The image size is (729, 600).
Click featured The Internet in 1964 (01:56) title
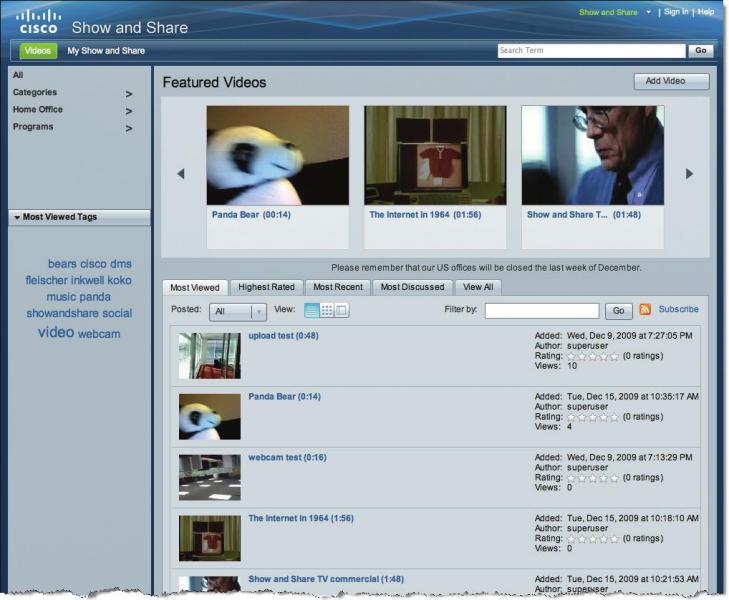[x=425, y=215]
